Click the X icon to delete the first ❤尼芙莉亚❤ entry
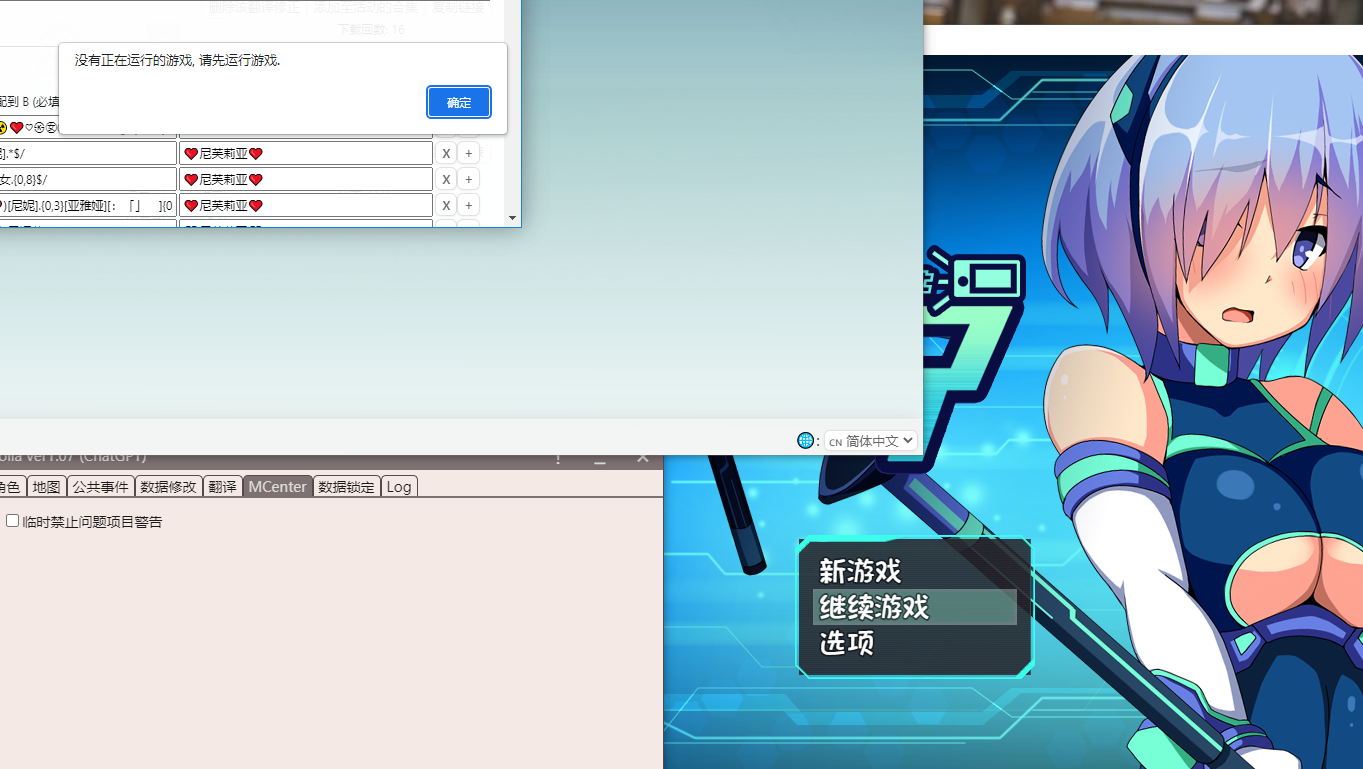 point(446,152)
